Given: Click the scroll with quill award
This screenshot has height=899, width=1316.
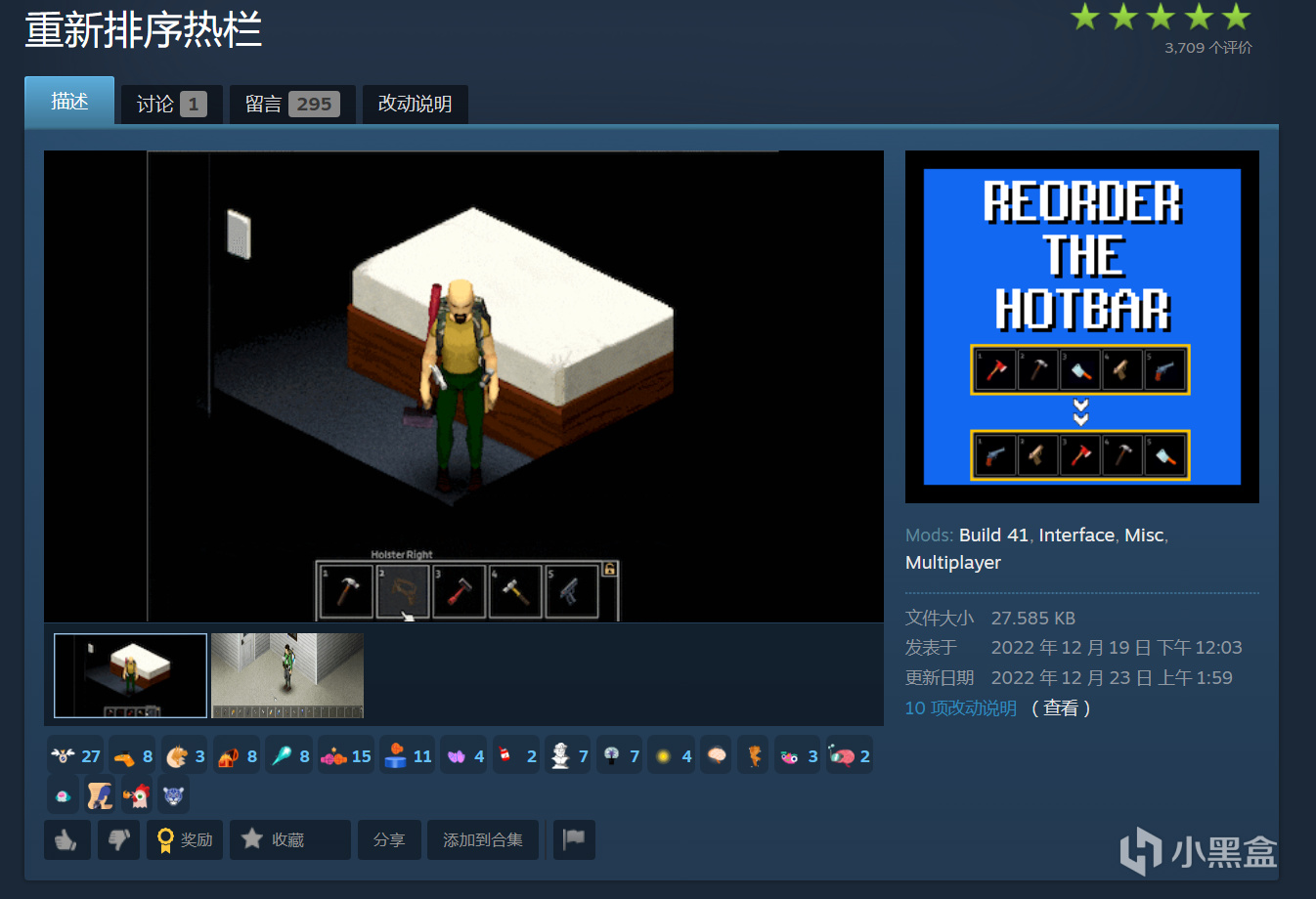Looking at the screenshot, I should pos(100,794).
